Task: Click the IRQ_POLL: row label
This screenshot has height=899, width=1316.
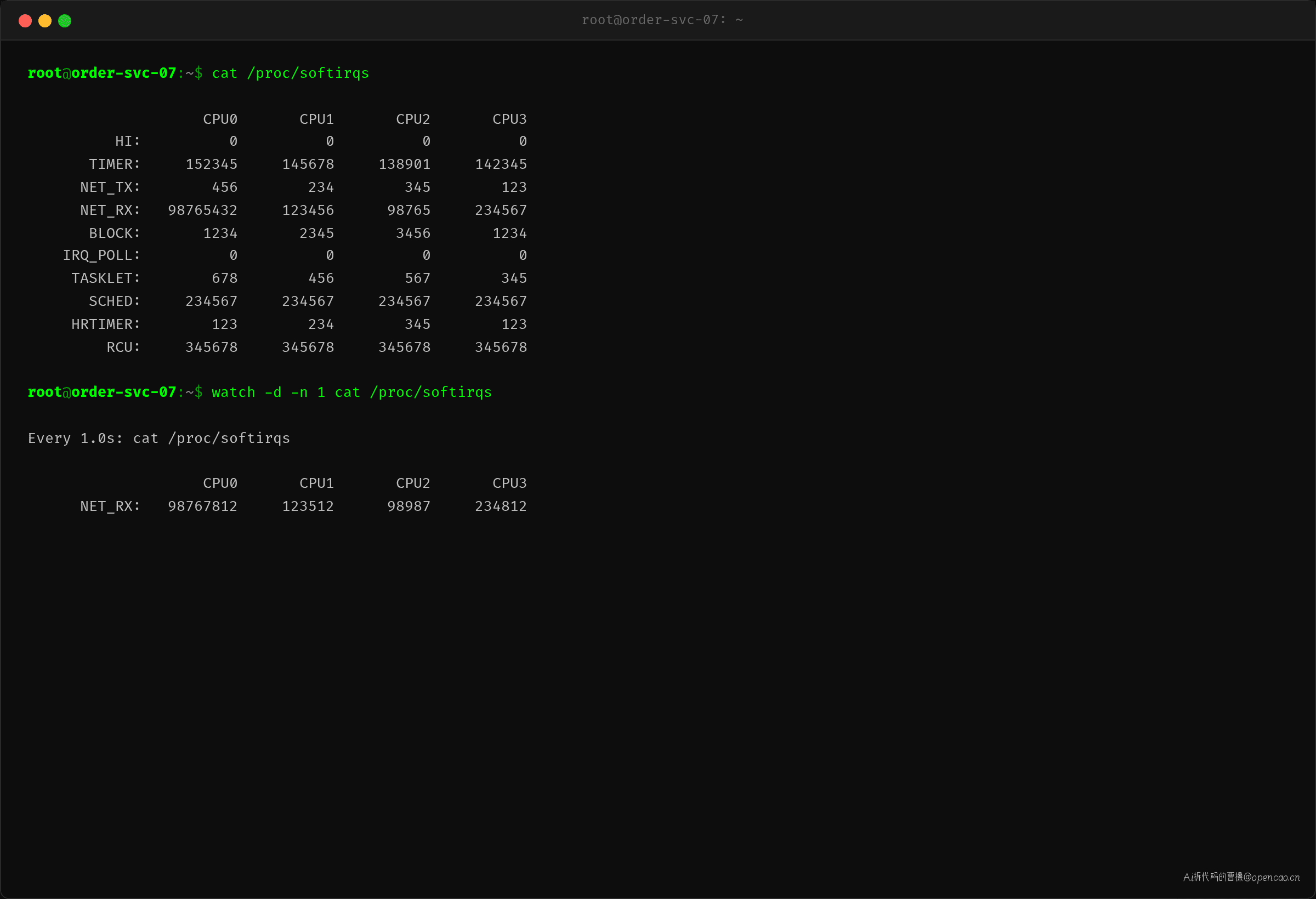Action: [x=101, y=256]
